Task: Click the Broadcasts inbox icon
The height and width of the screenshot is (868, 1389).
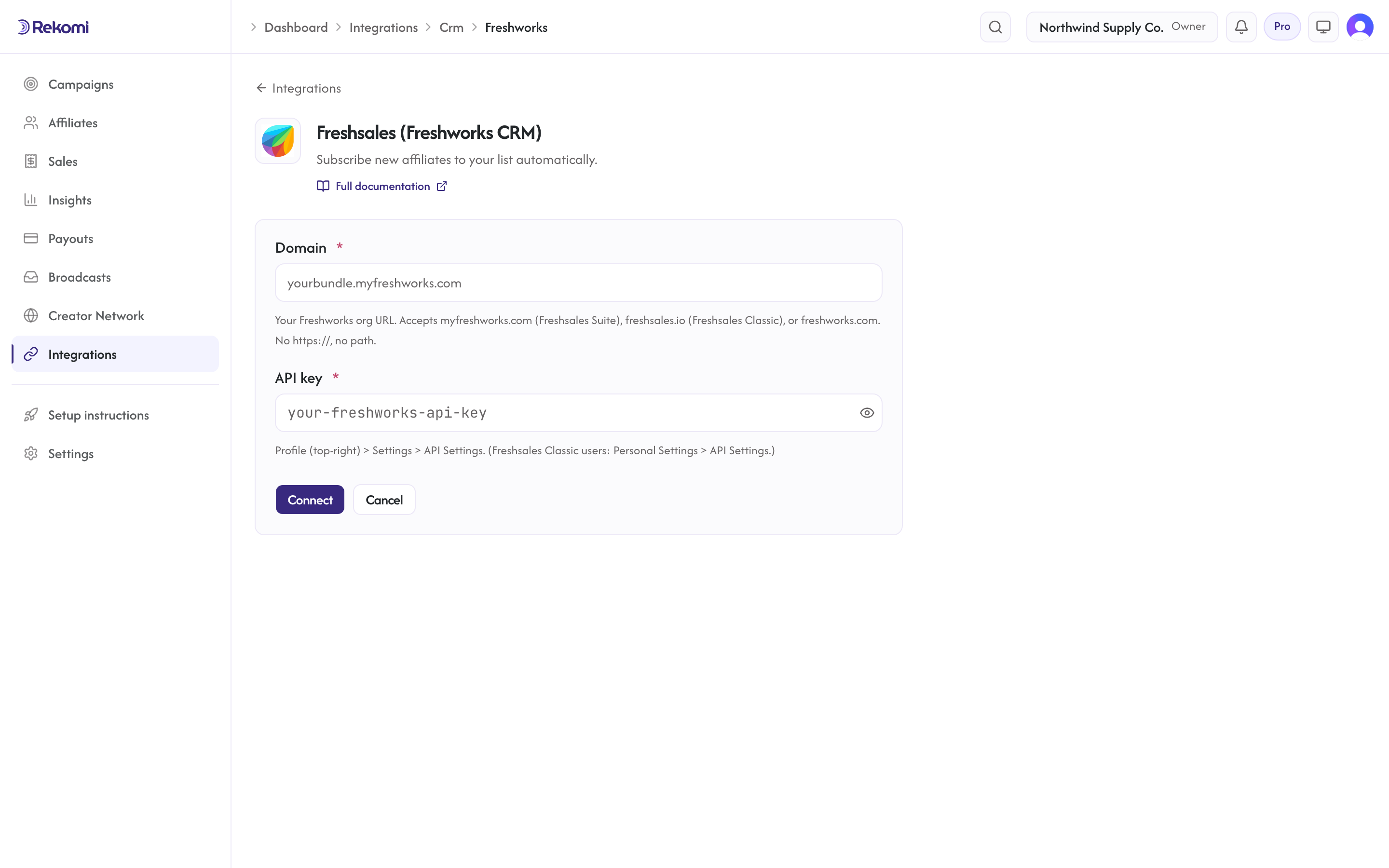Action: point(31,277)
